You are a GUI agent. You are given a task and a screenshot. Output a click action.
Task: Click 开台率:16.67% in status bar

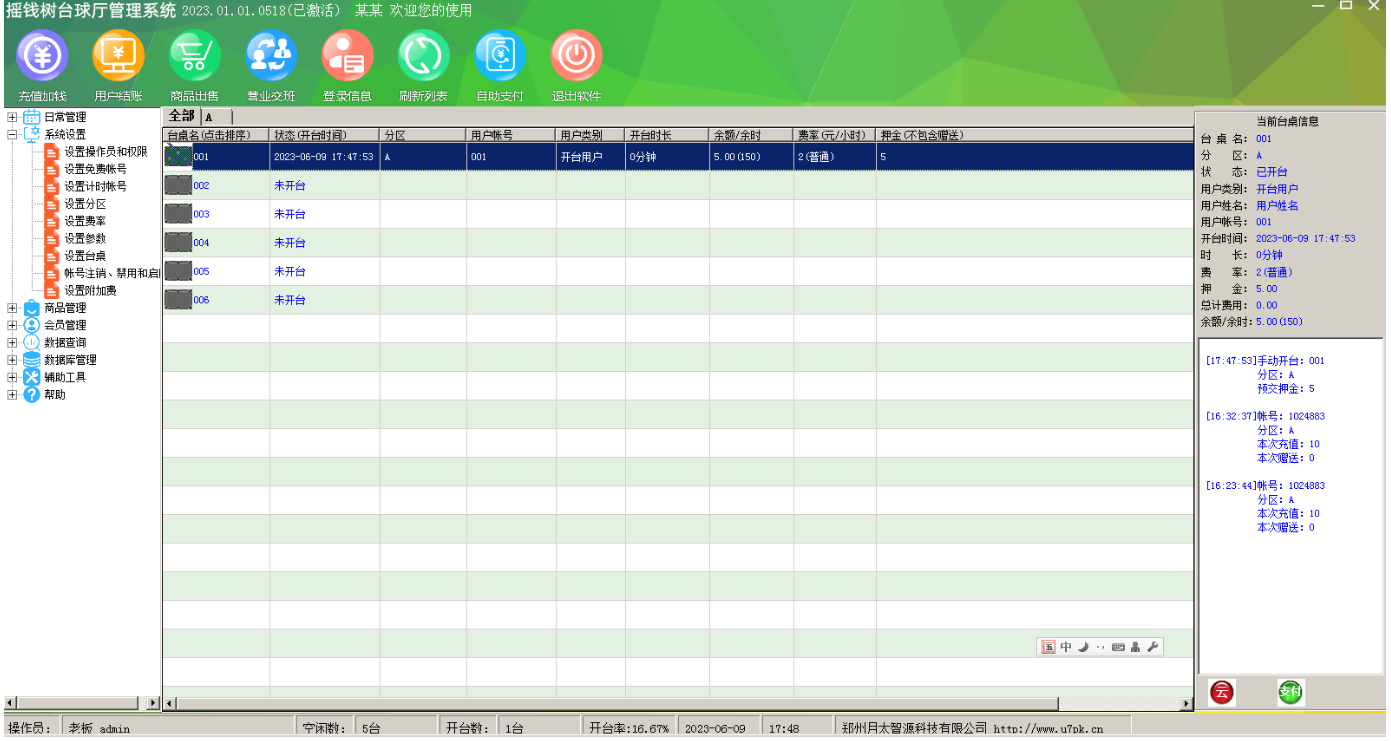[629, 729]
